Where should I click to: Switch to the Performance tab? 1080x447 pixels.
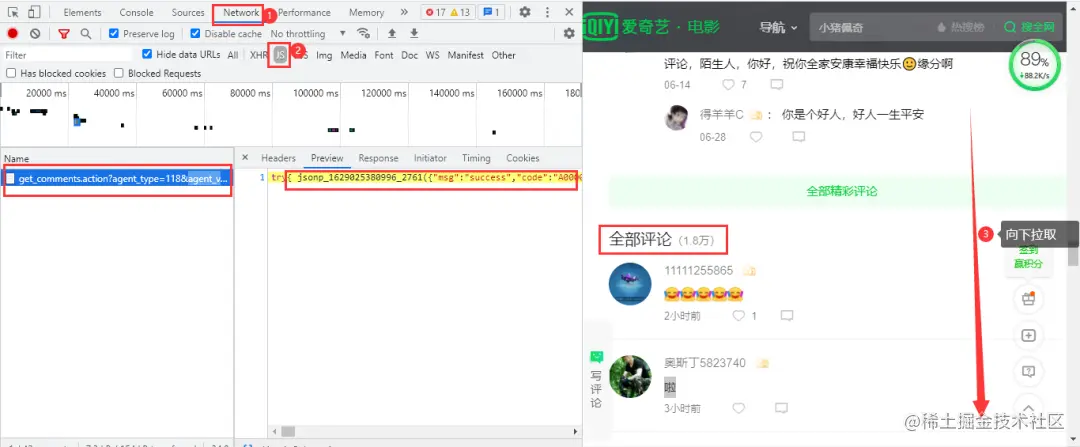(x=304, y=12)
